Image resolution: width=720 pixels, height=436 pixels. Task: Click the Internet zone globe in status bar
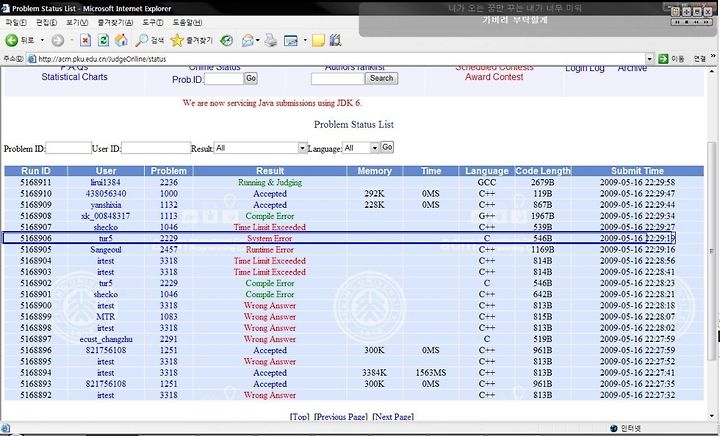pos(614,428)
